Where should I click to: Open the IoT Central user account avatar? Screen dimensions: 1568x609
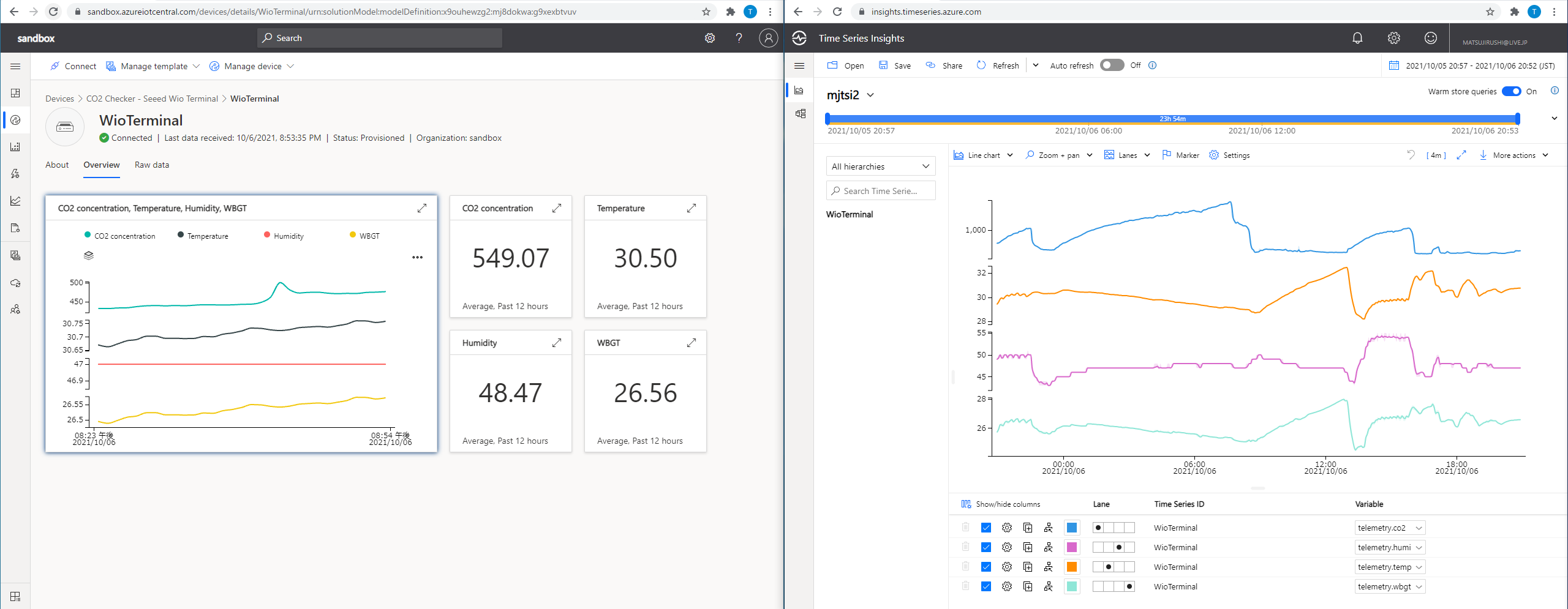coord(768,38)
